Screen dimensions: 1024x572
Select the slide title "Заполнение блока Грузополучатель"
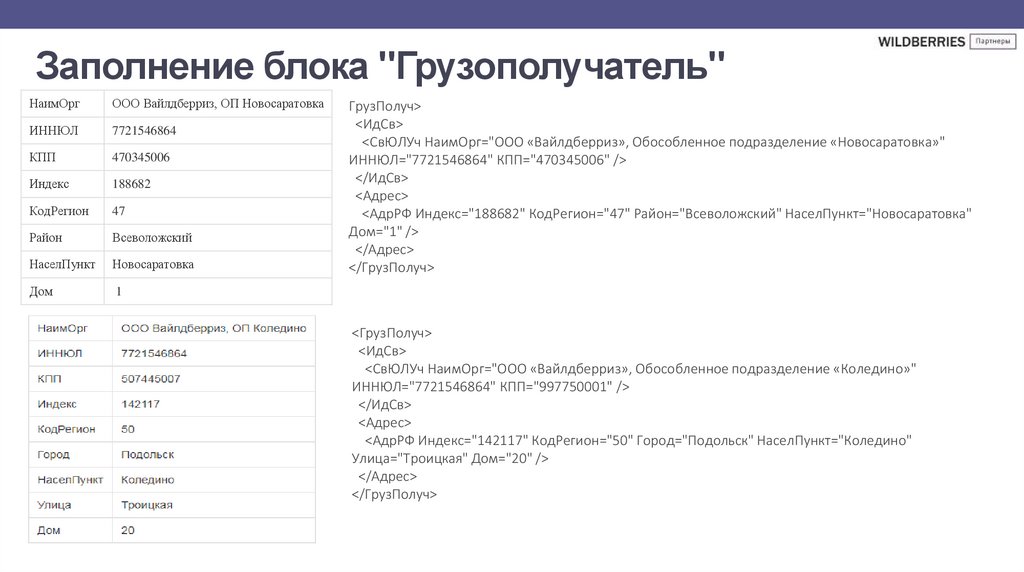tap(380, 66)
